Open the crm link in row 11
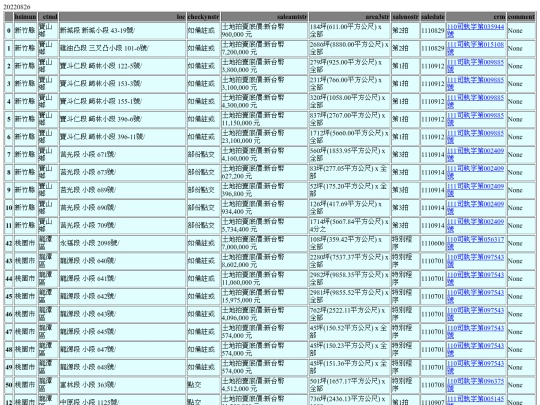540x405 pixels. pyautogui.click(x=475, y=225)
